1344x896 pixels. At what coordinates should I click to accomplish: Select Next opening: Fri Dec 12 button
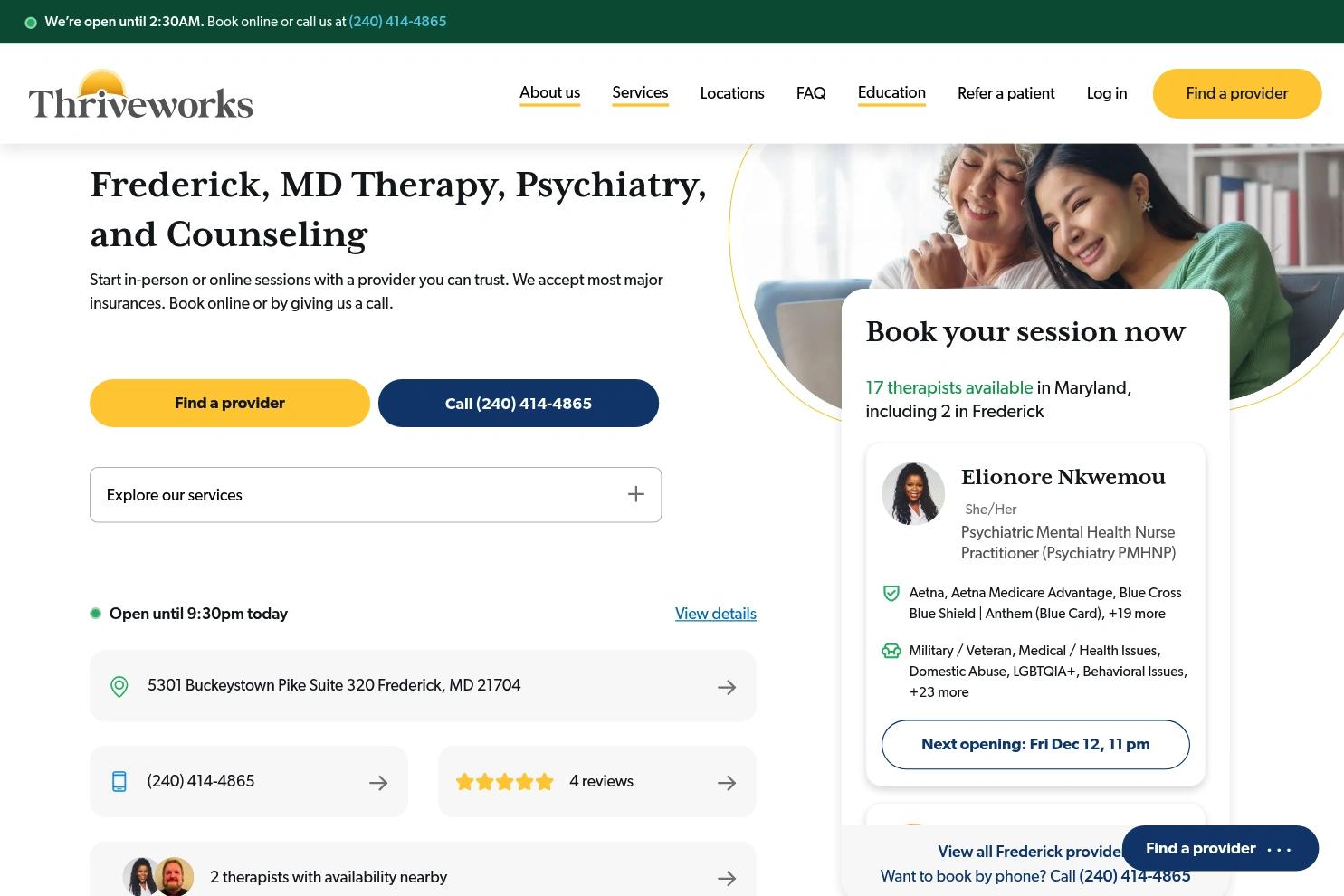[x=1035, y=745]
